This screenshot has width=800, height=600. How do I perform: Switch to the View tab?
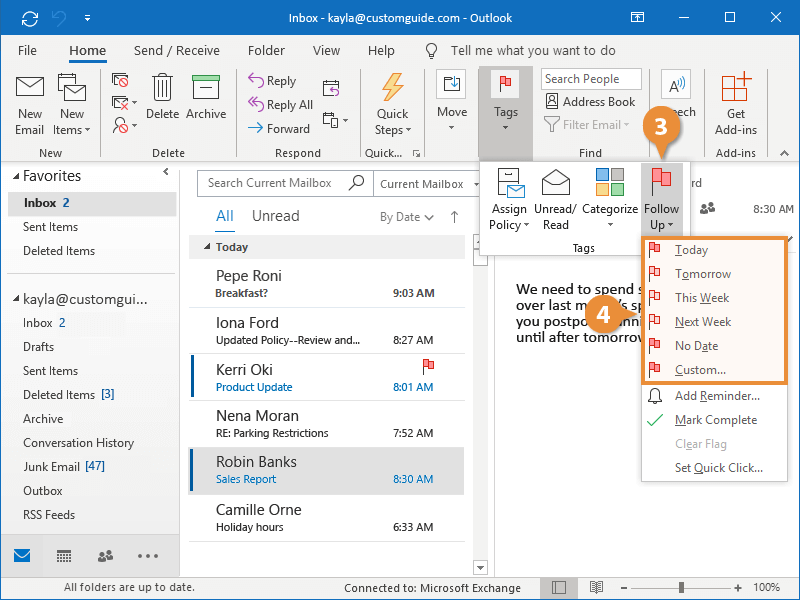click(x=326, y=51)
